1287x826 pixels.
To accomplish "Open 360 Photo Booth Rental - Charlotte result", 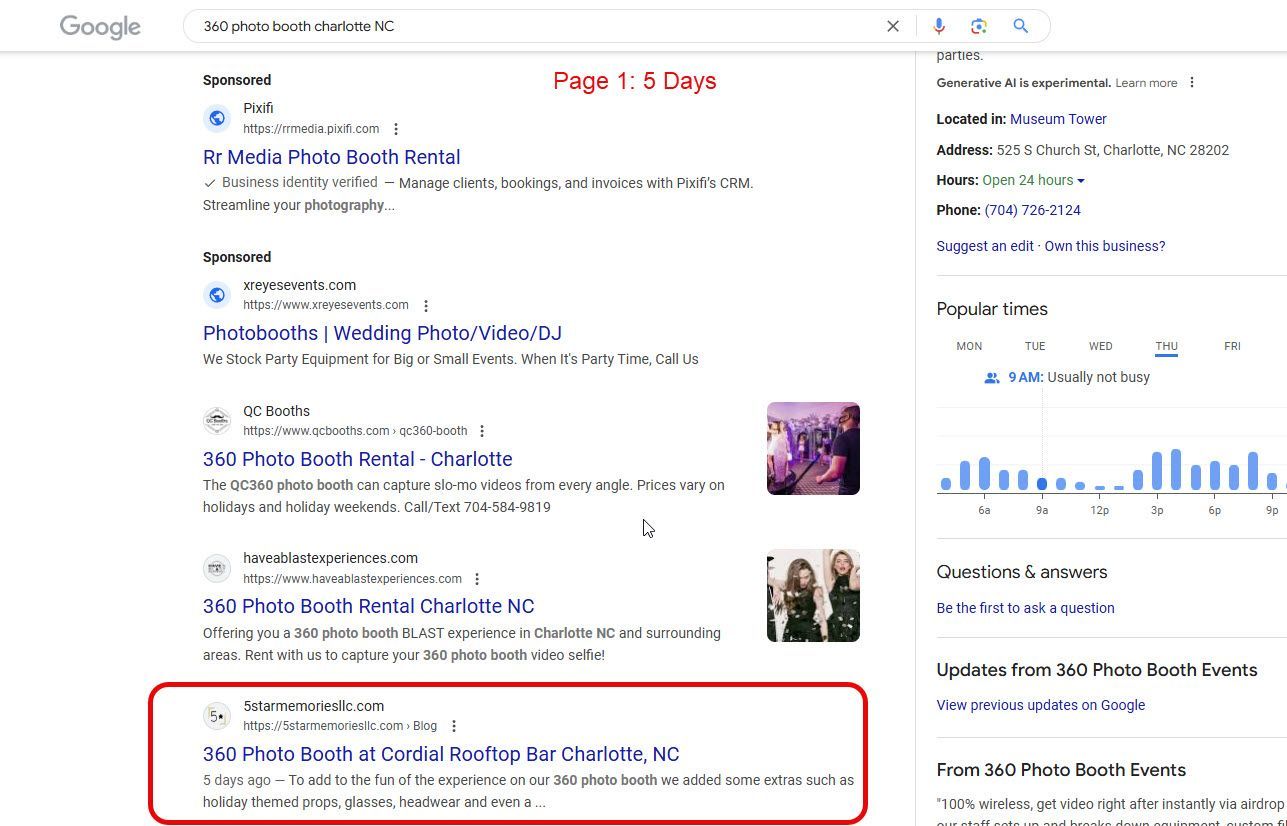I will point(358,459).
